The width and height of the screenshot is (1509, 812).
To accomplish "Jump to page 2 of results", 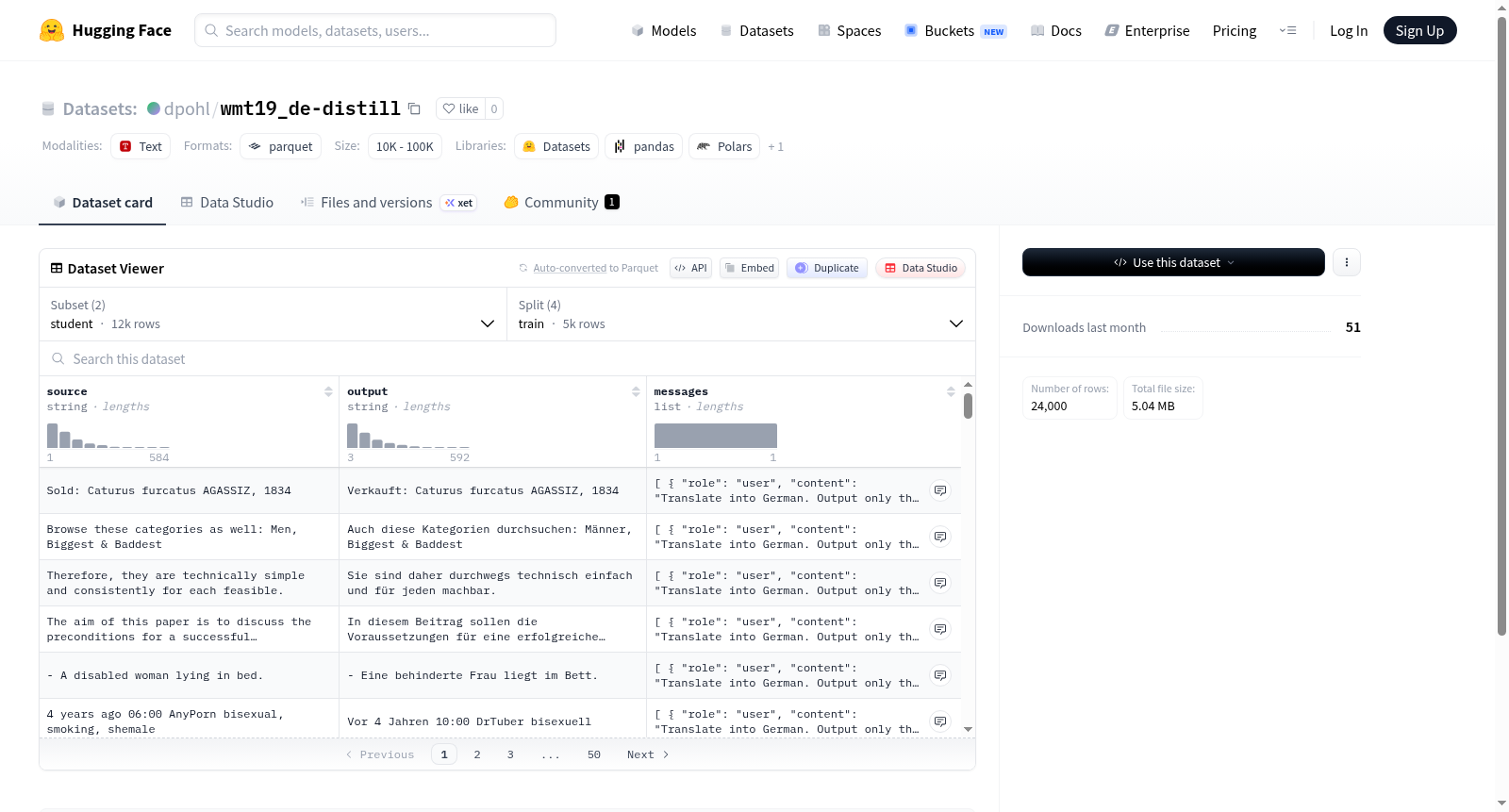I will (x=477, y=754).
